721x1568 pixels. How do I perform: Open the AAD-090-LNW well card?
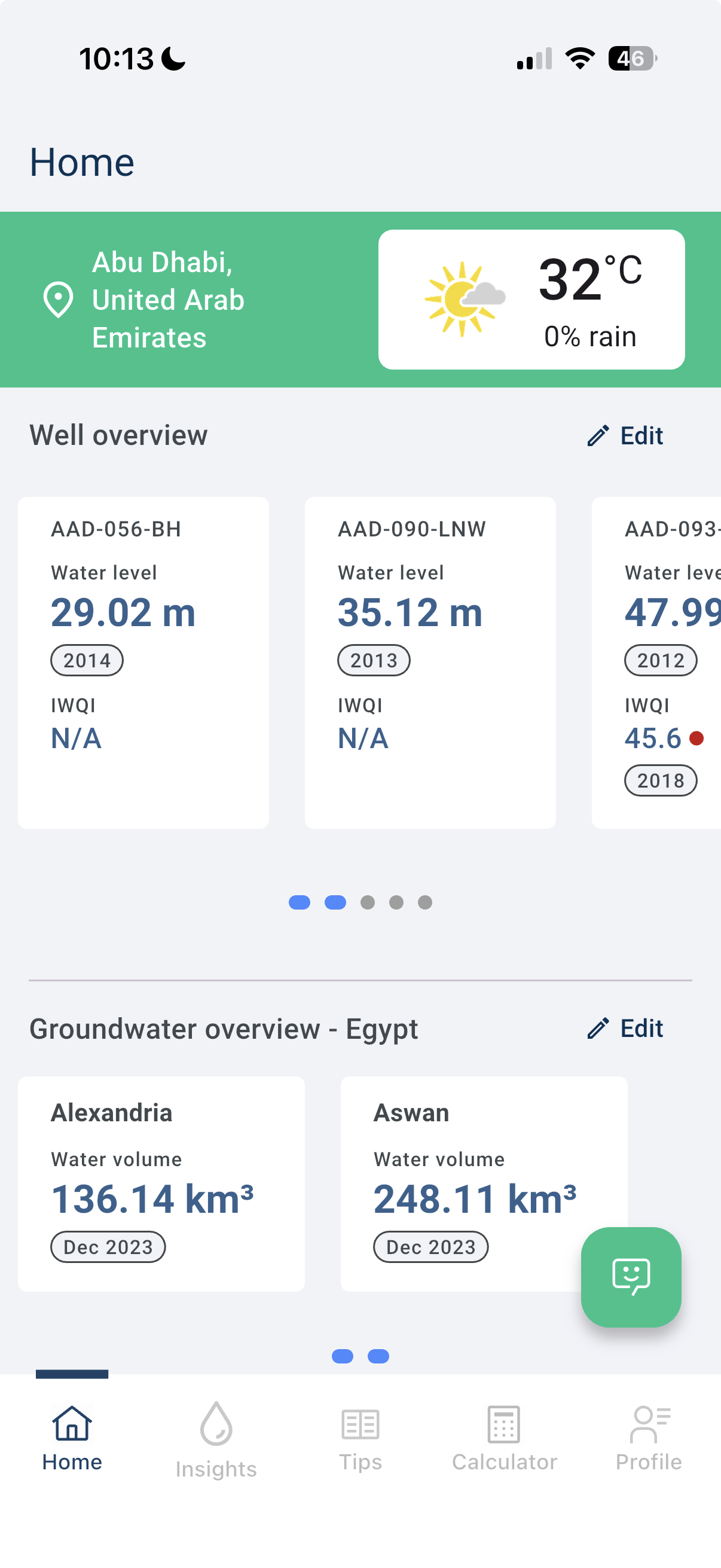[430, 662]
